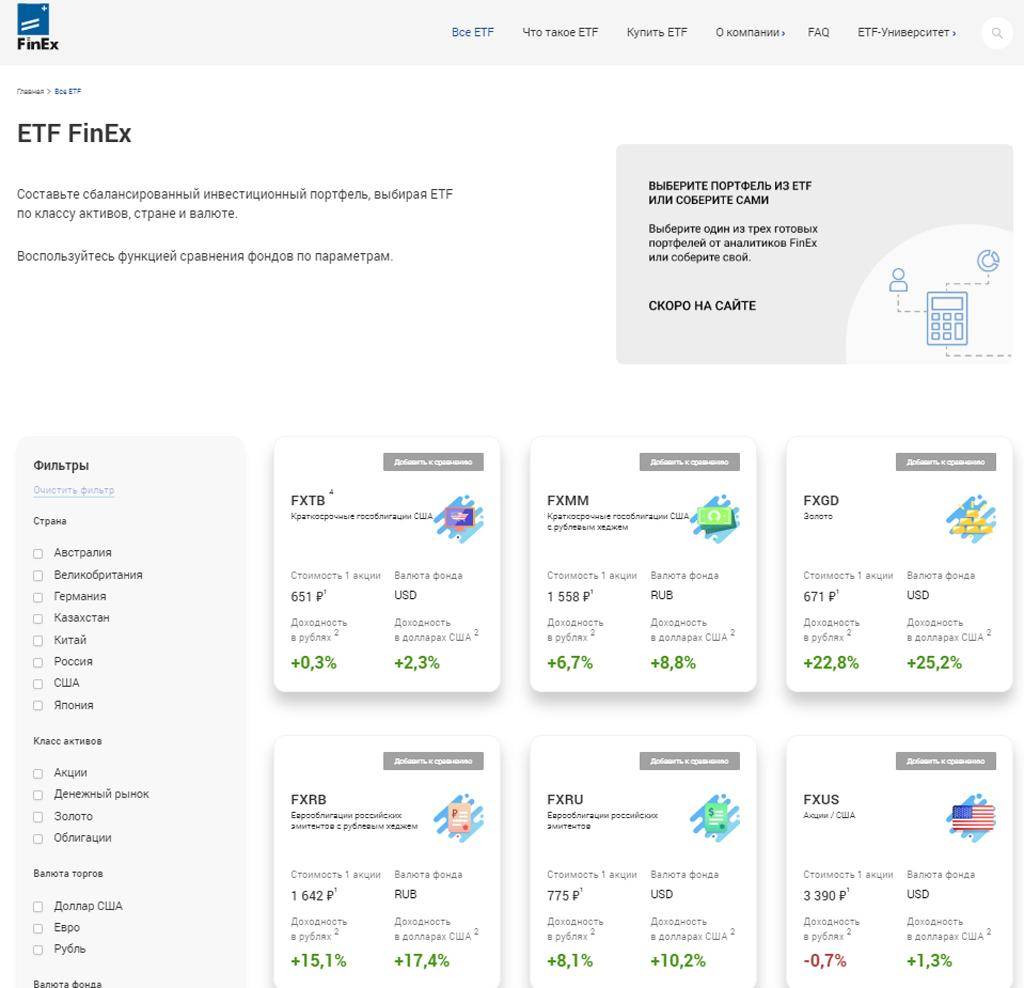Check the Австралия country filter
1024x988 pixels.
pyautogui.click(x=38, y=553)
